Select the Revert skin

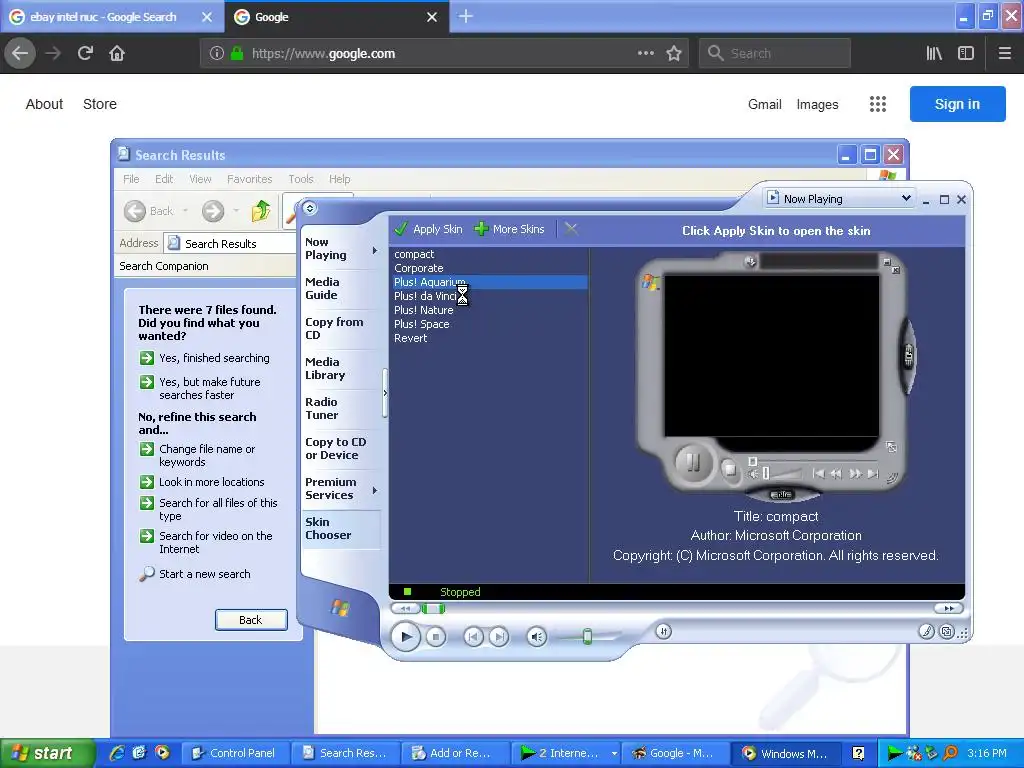[410, 338]
